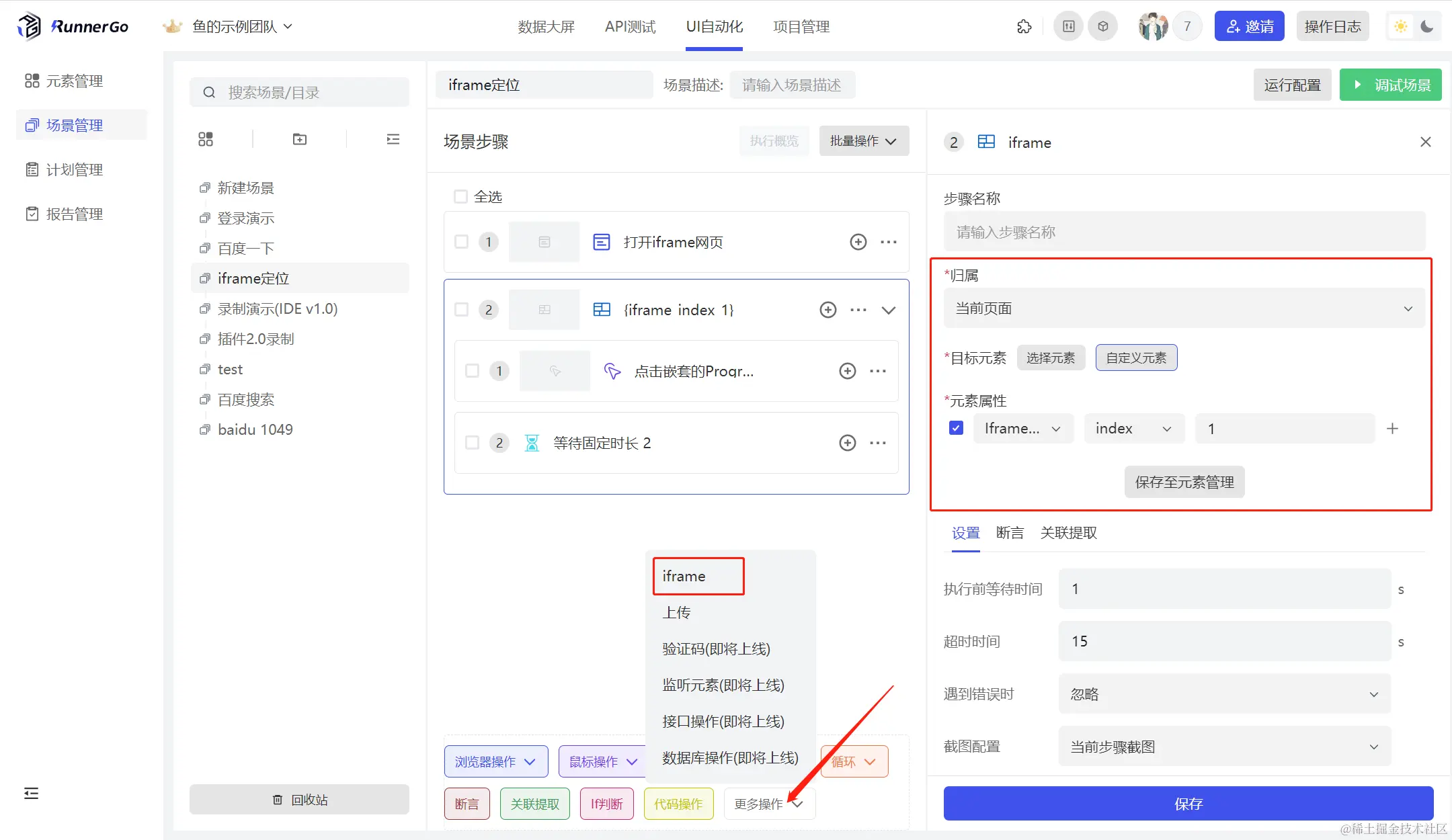This screenshot has width=1452, height=840.
Task: Add a step after 打开iframe网页 with the plus icon
Action: [858, 242]
